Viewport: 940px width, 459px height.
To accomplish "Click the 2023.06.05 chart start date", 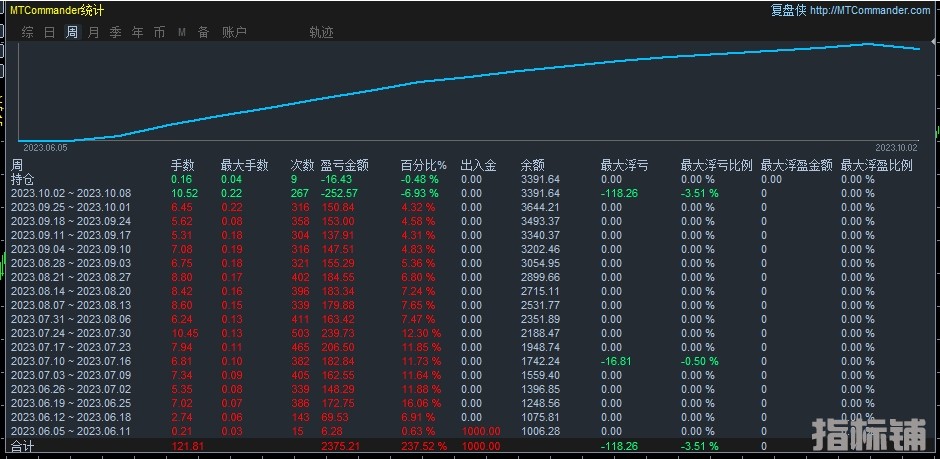I will pos(46,148).
